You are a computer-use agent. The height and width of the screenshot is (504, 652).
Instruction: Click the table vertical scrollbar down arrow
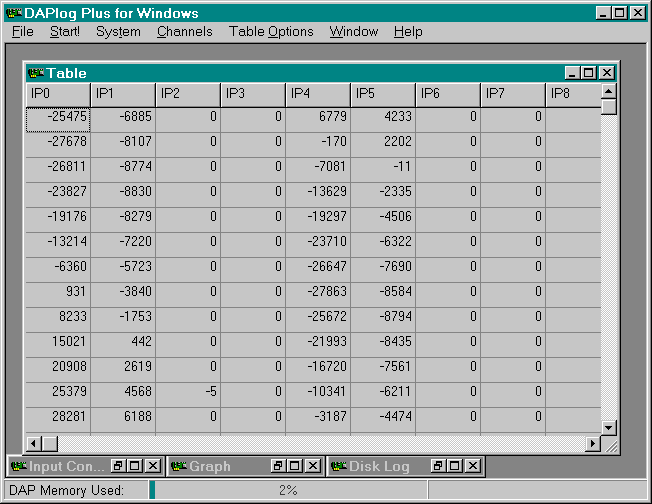pyautogui.click(x=609, y=427)
